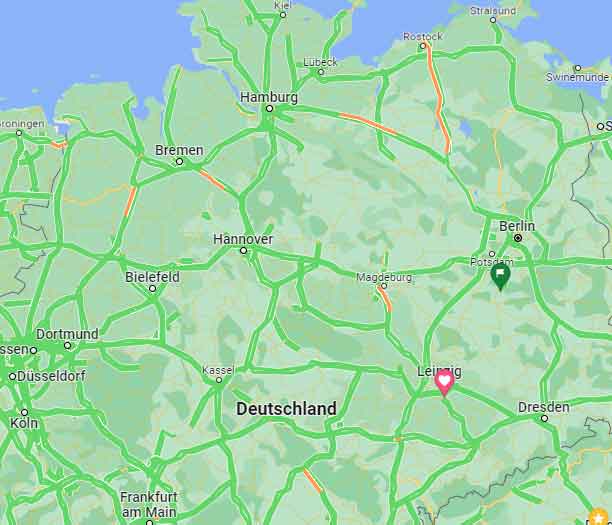Image resolution: width=612 pixels, height=525 pixels.
Task: Click the green flag pin below Potsdam
Action: coord(500,276)
